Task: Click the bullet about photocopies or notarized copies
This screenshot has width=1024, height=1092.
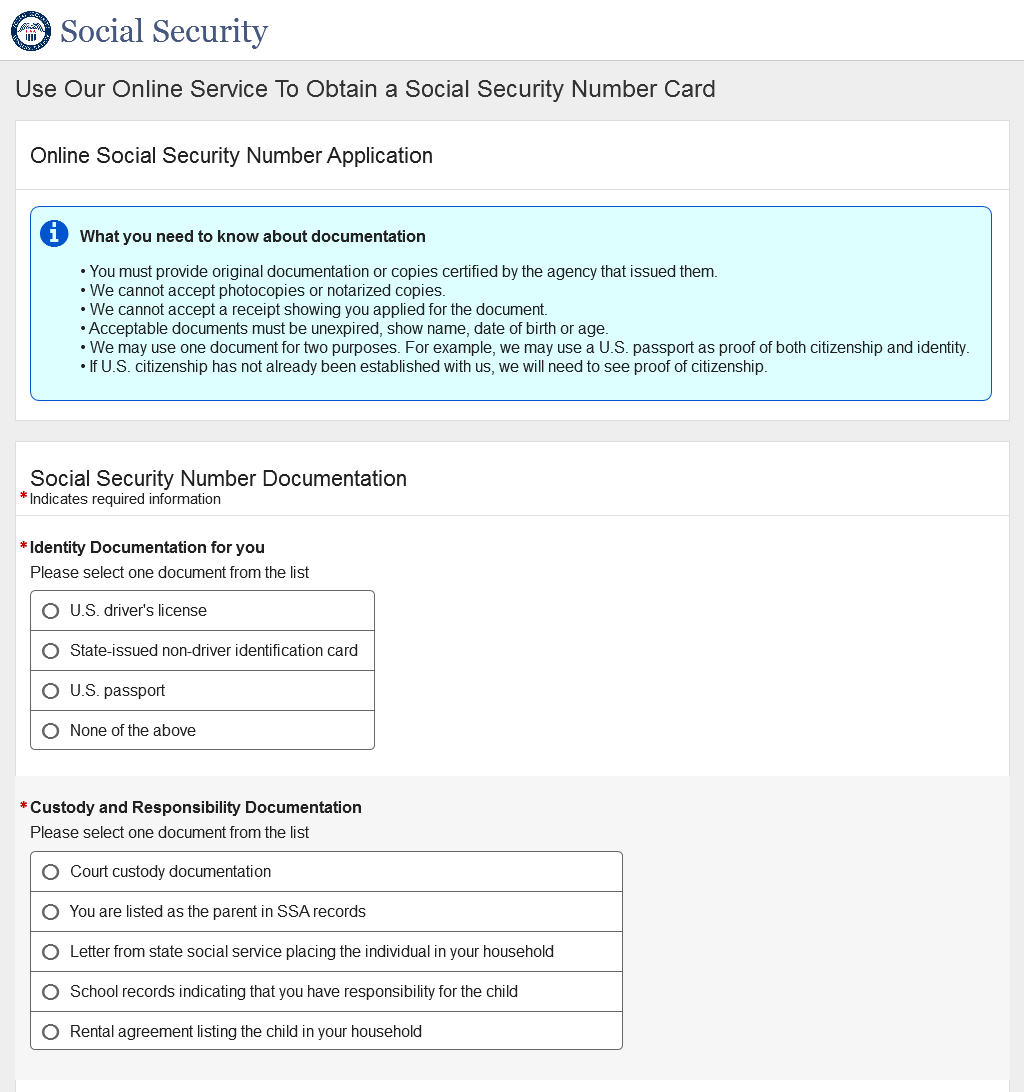Action: pyautogui.click(x=267, y=291)
